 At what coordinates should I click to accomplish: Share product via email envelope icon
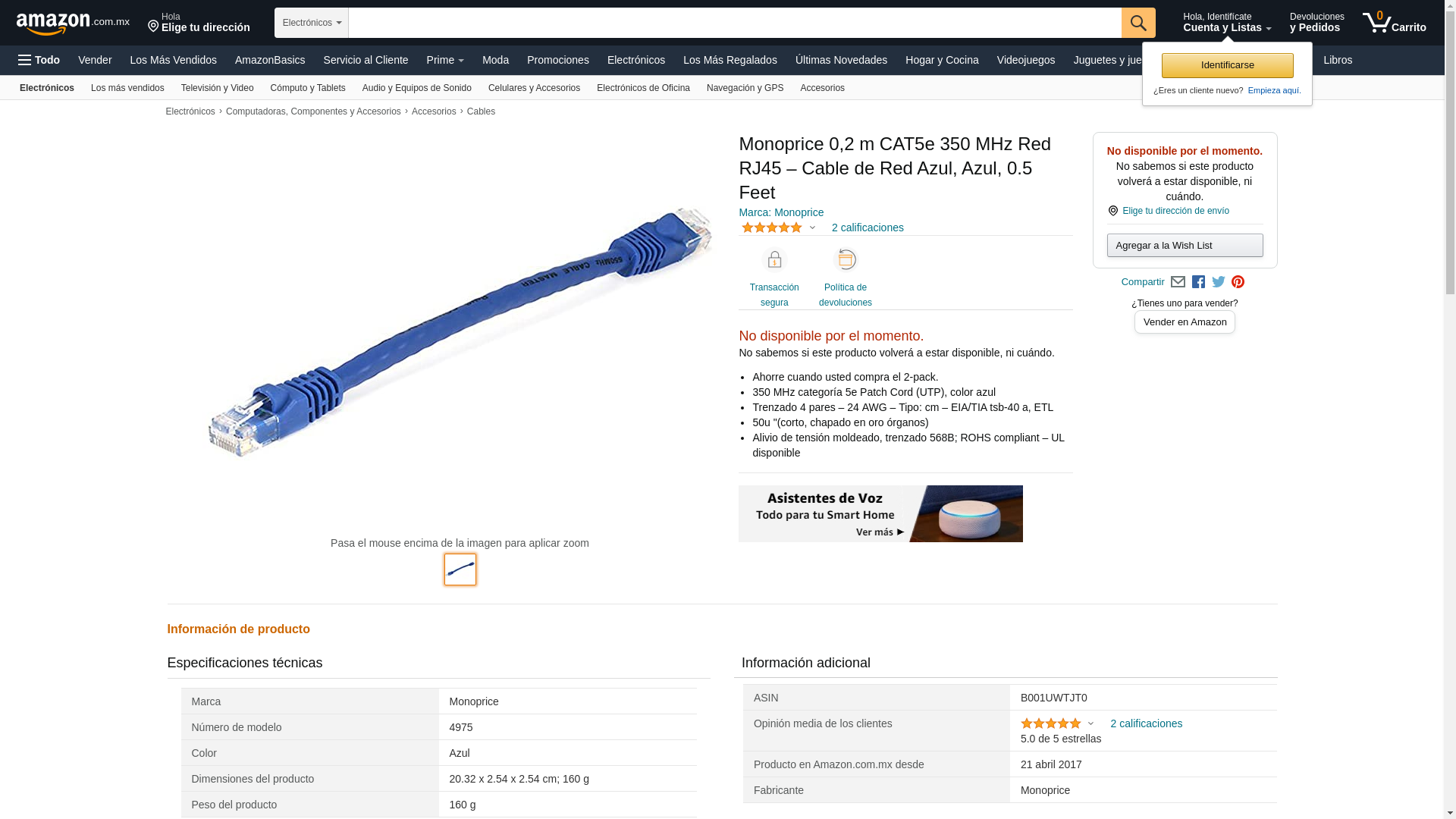(1178, 282)
